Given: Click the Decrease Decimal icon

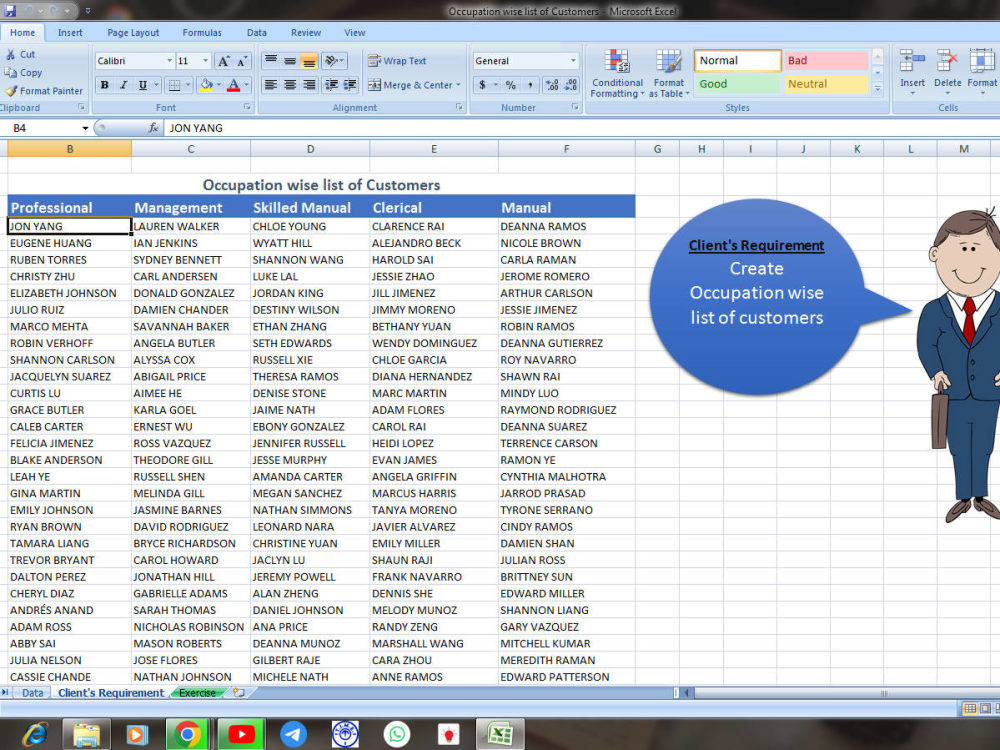Looking at the screenshot, I should pos(571,85).
